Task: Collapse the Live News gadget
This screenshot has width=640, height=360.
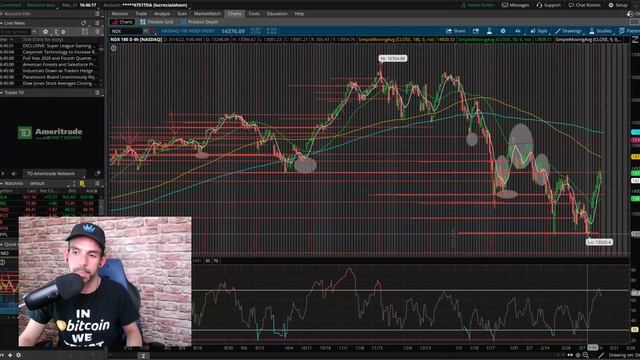Action: (2, 23)
